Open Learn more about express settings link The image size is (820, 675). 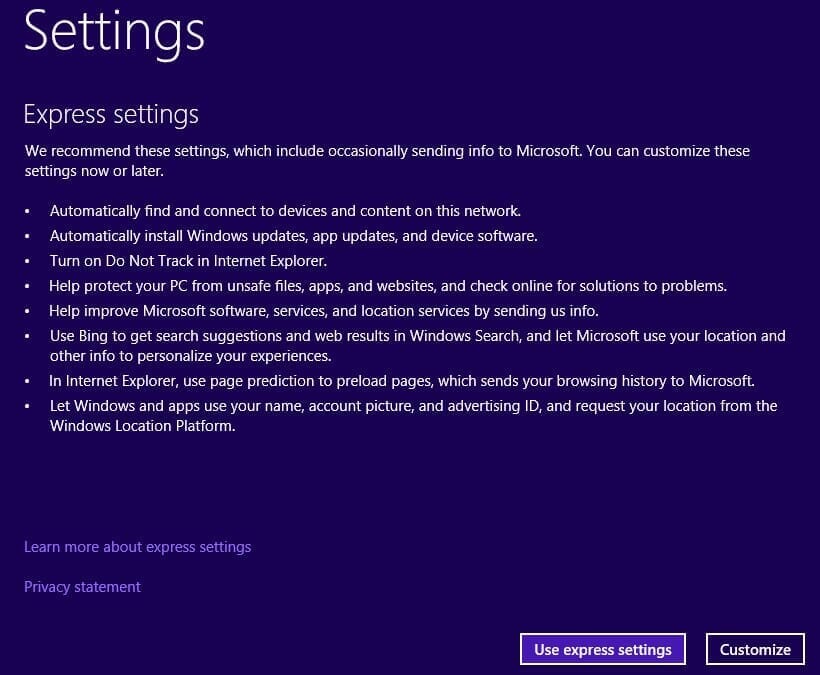click(x=137, y=547)
